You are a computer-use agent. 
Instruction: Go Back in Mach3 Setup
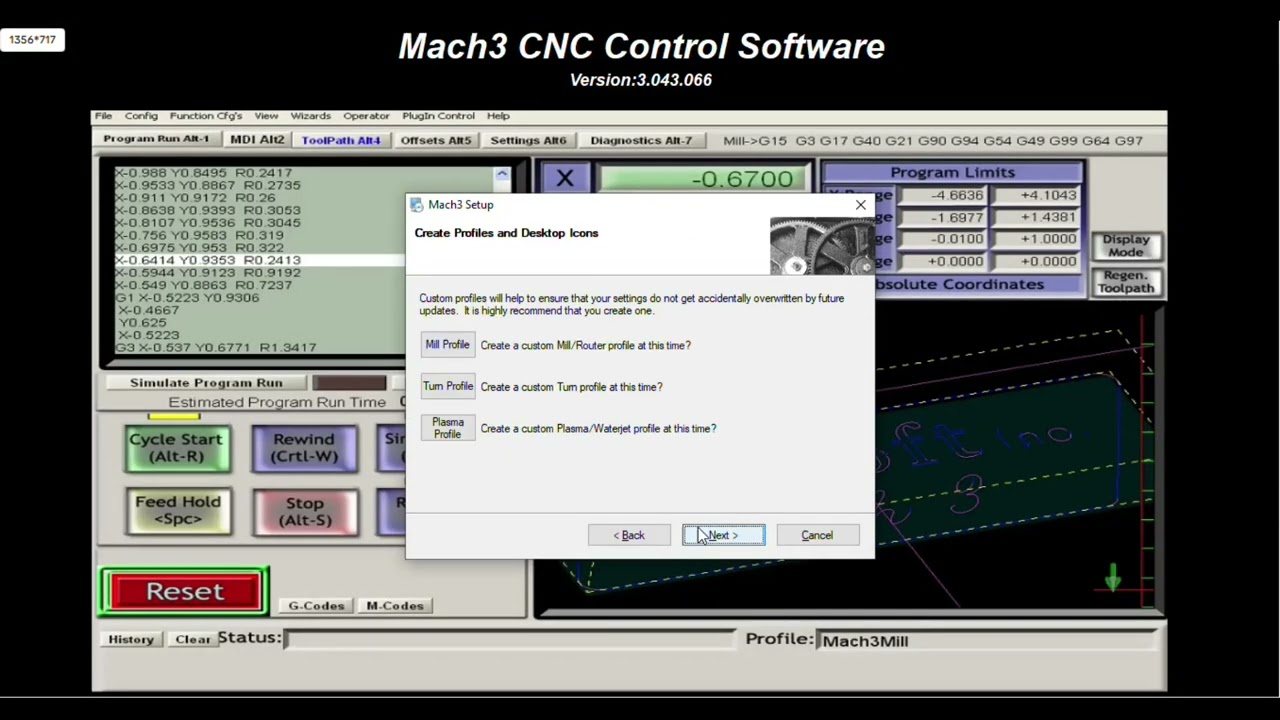(629, 535)
